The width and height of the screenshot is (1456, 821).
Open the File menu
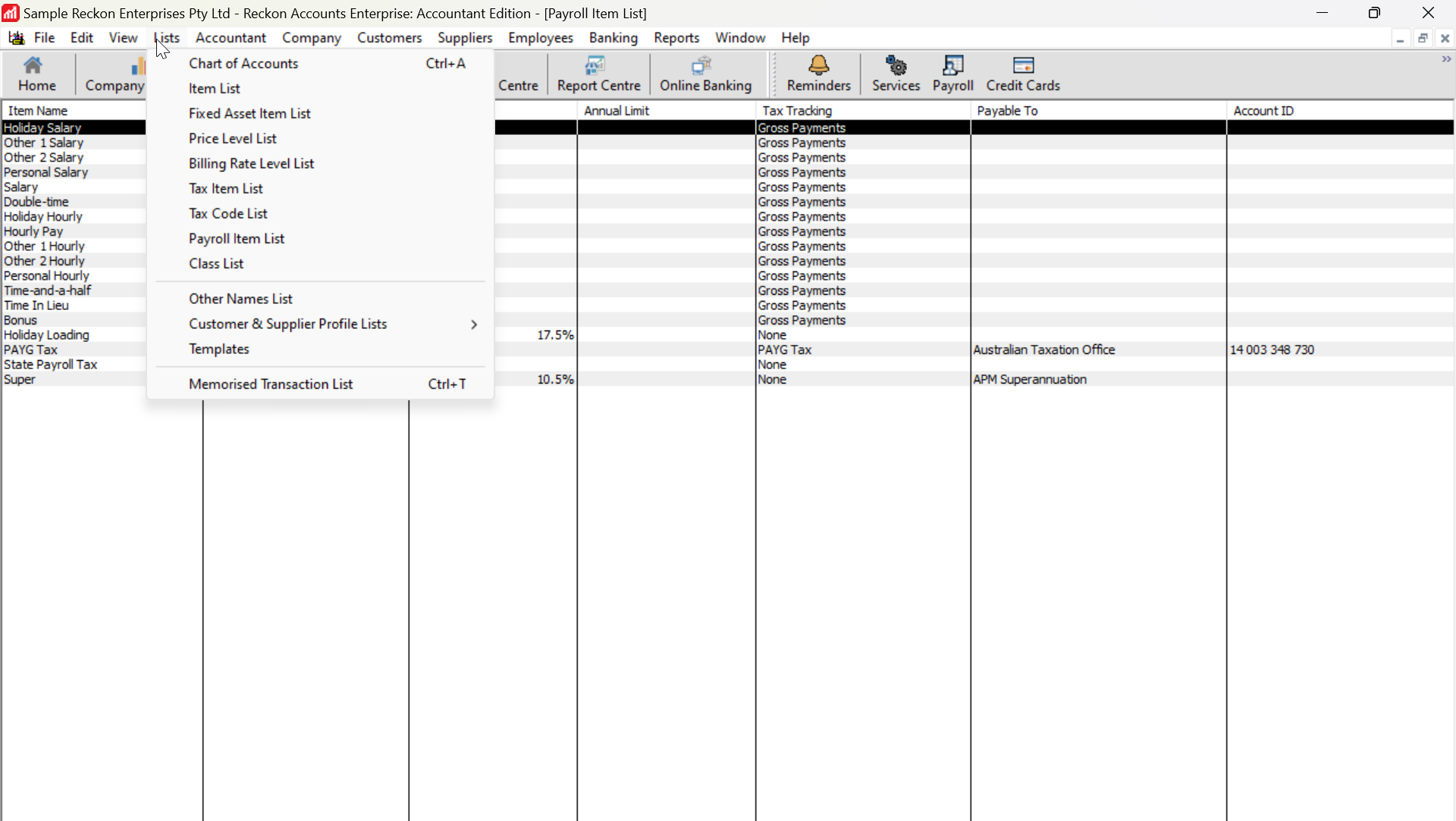[x=45, y=38]
